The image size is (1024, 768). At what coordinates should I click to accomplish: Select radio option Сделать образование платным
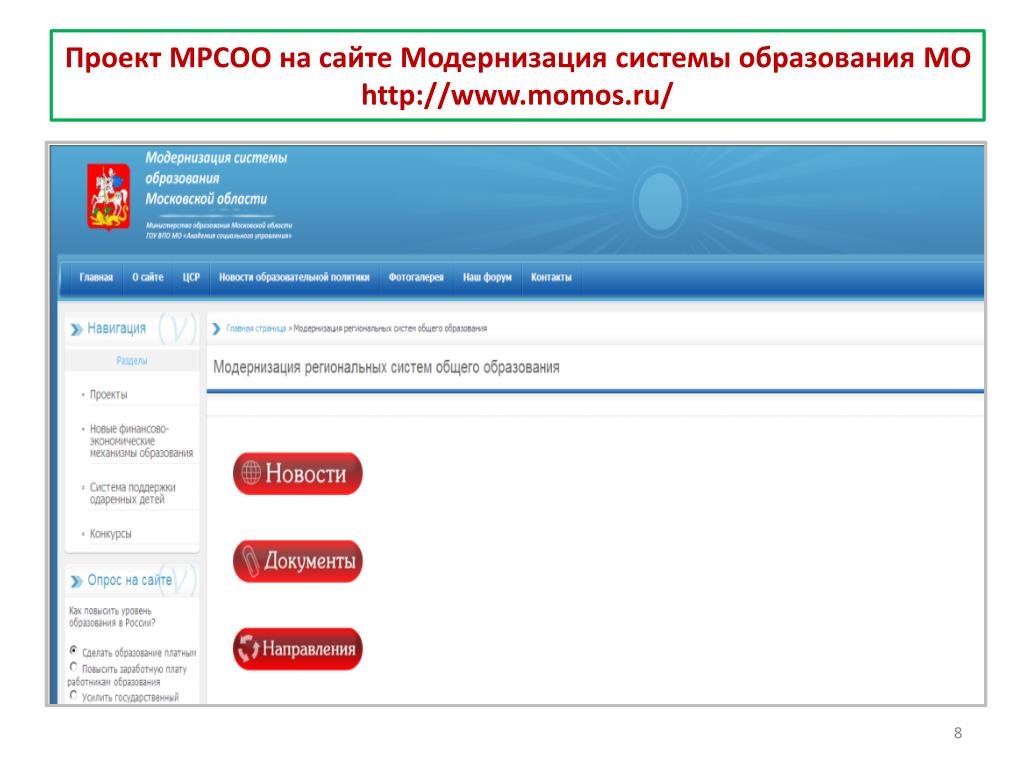point(74,650)
